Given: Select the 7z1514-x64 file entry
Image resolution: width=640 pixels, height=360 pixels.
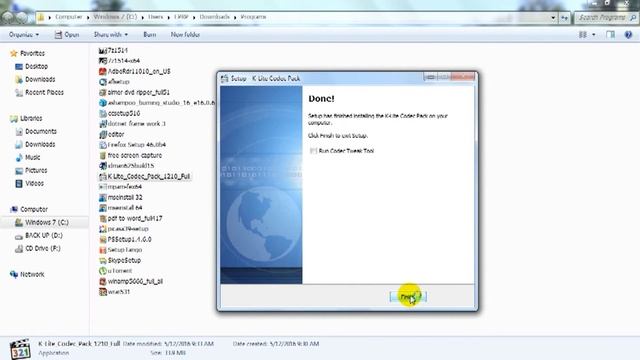Looking at the screenshot, I should (x=120, y=61).
